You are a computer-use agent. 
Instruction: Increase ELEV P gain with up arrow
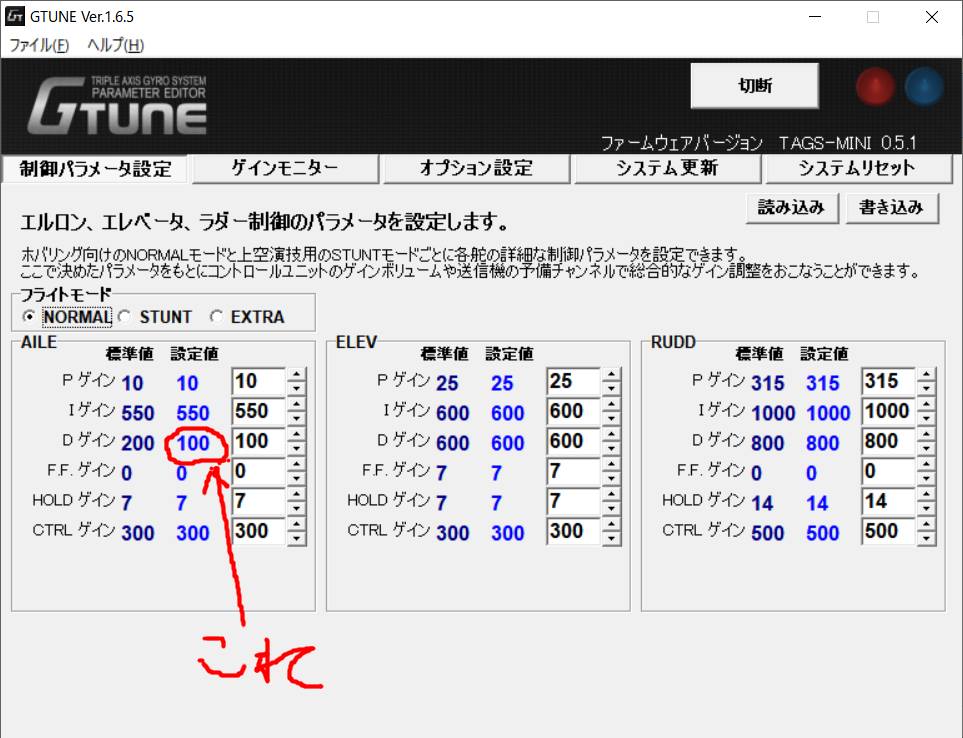pos(611,374)
